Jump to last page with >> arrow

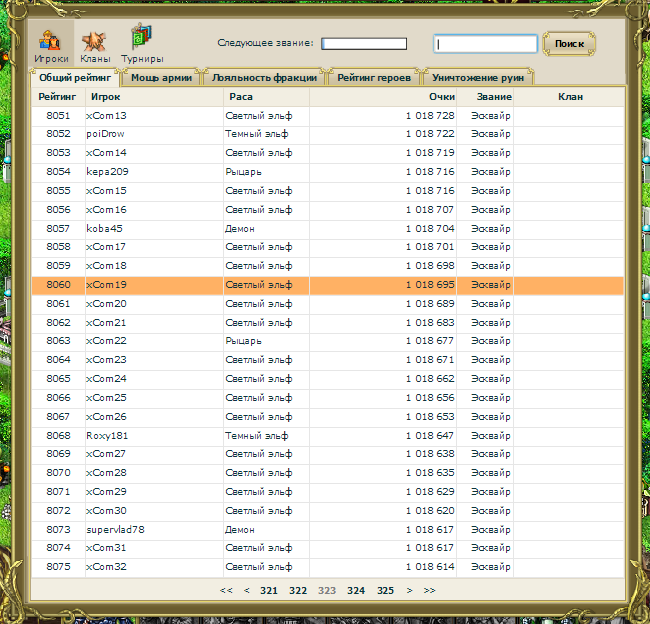pyautogui.click(x=429, y=591)
